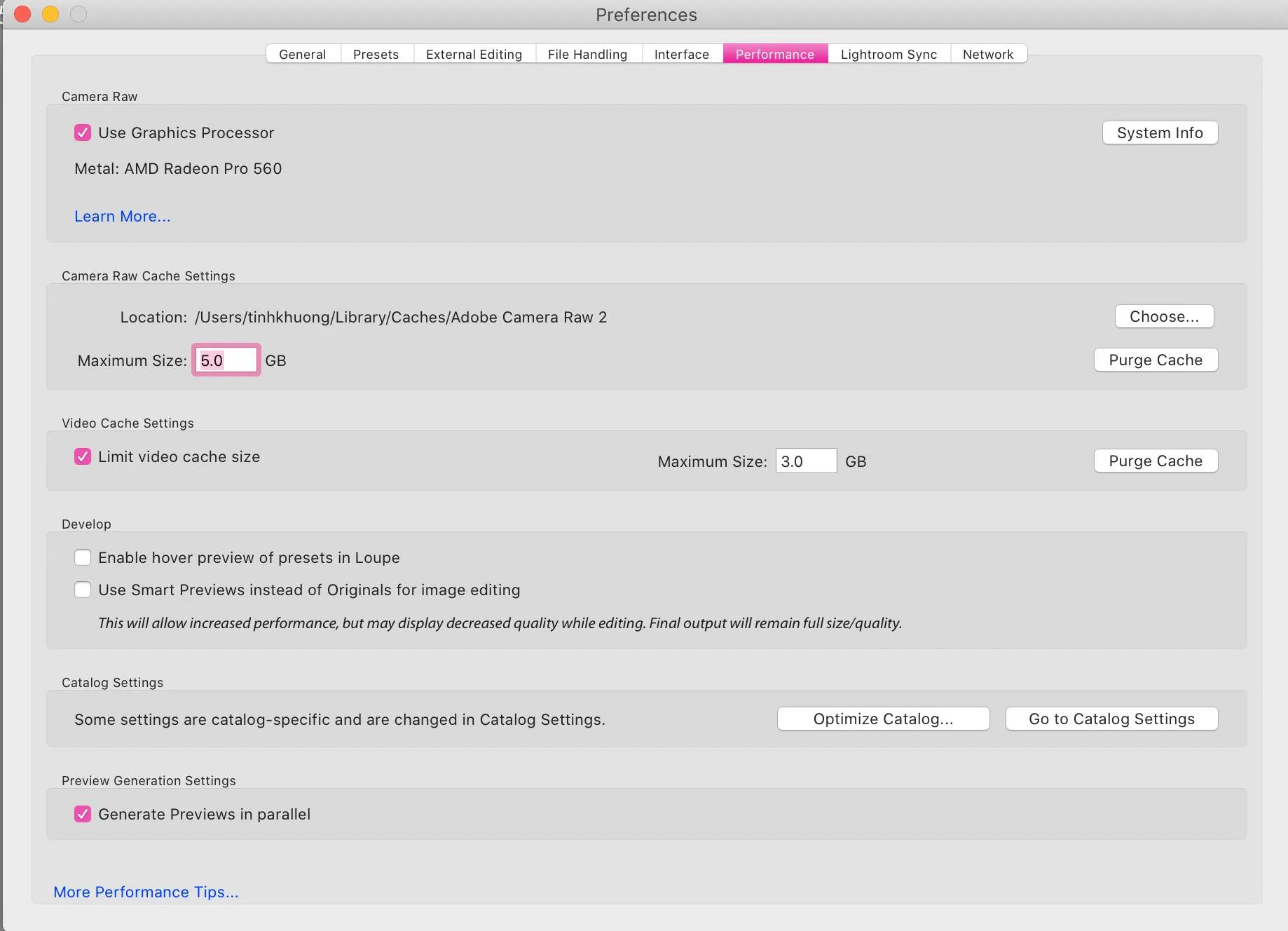The height and width of the screenshot is (931, 1288).
Task: Toggle Limit video cache size checkbox
Action: (x=83, y=456)
